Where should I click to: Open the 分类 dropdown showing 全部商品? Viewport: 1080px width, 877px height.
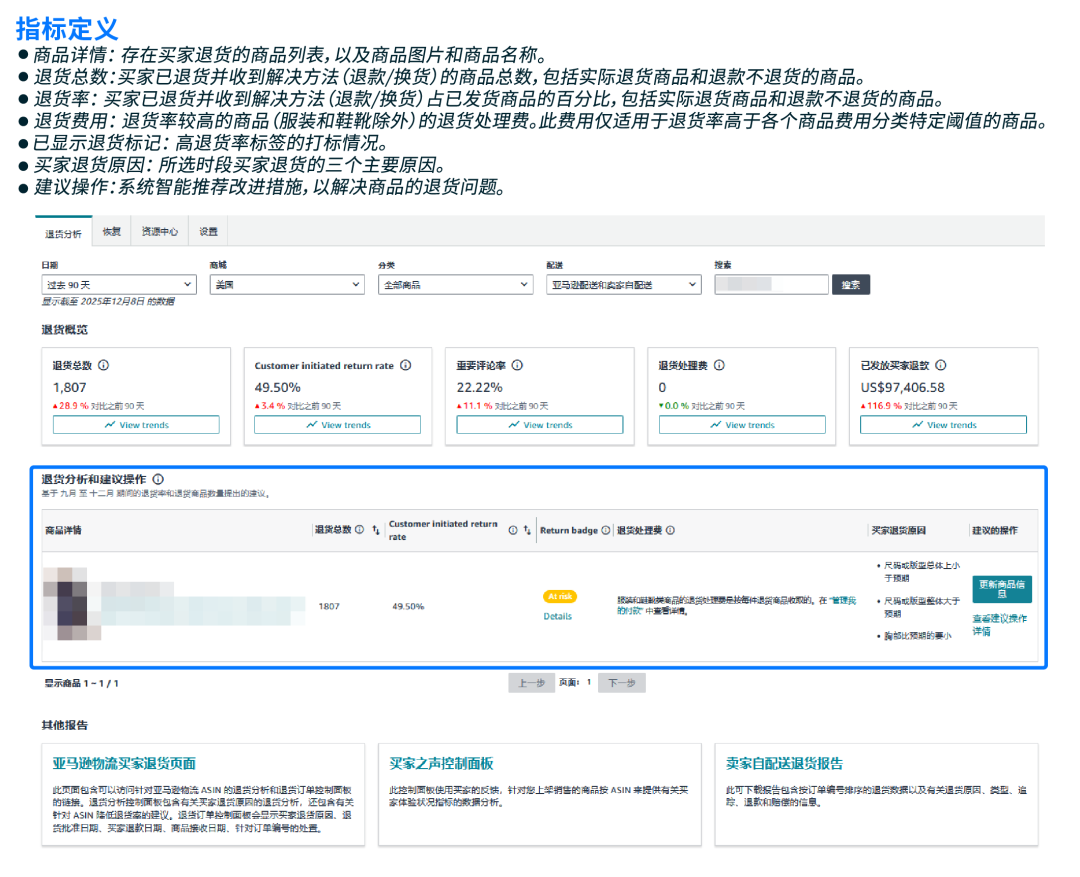455,285
